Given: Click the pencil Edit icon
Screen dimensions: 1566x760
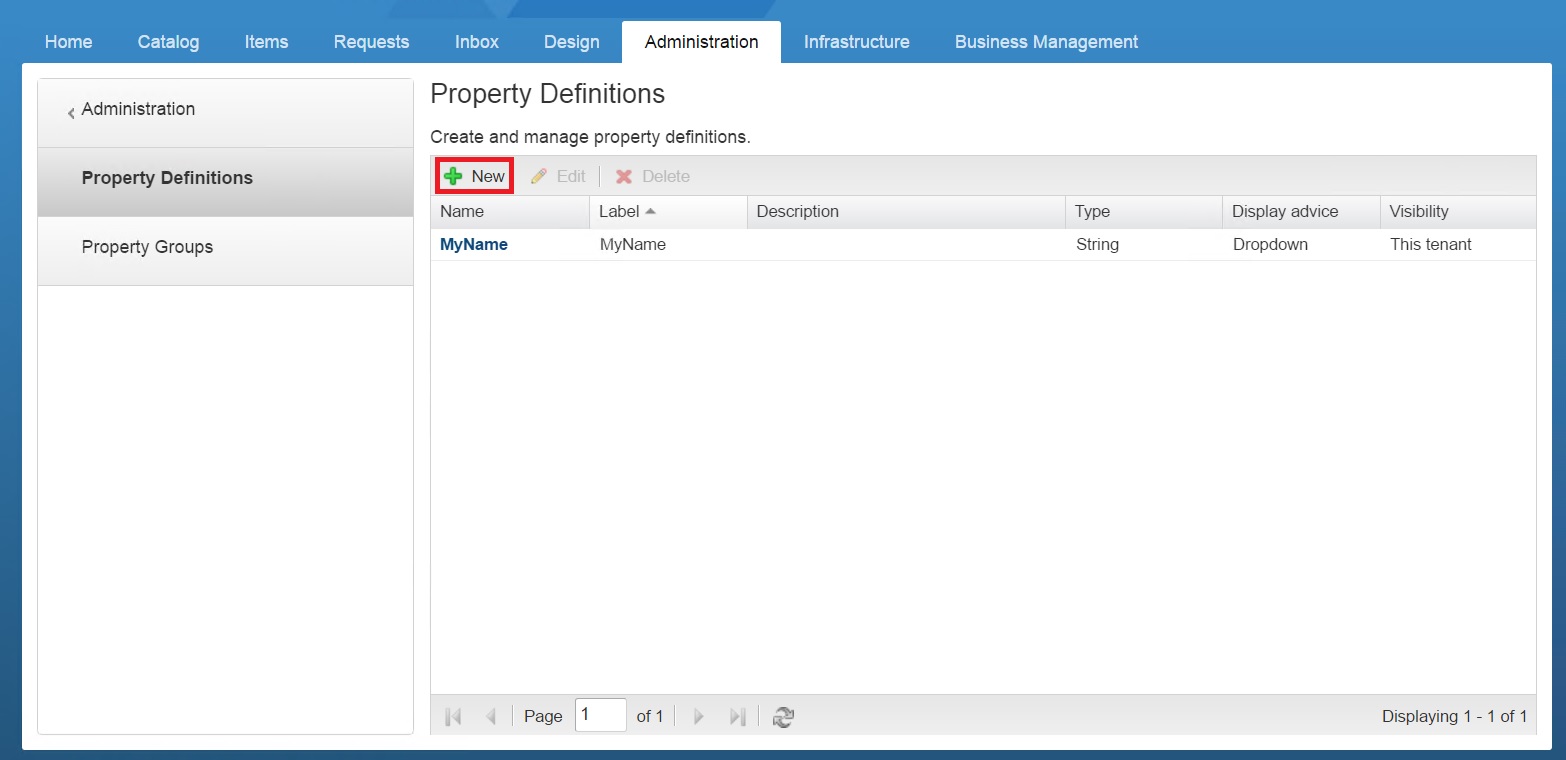Looking at the screenshot, I should 539,176.
